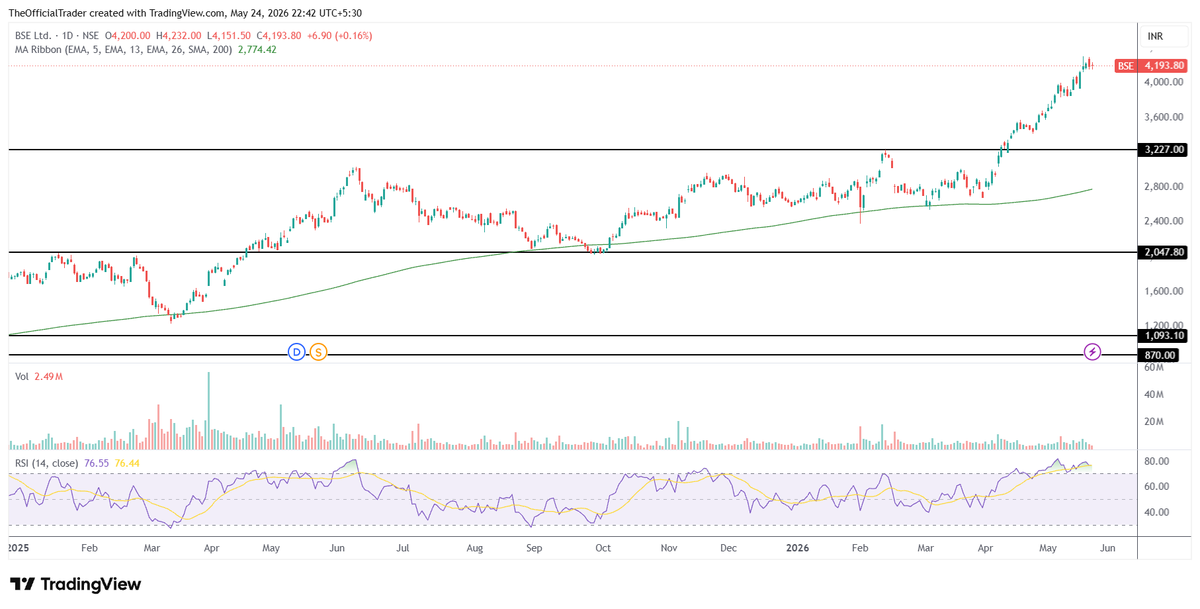The width and height of the screenshot is (1200, 609).
Task: Click the RSI (14, close) indicator legend
Action: click(47, 463)
